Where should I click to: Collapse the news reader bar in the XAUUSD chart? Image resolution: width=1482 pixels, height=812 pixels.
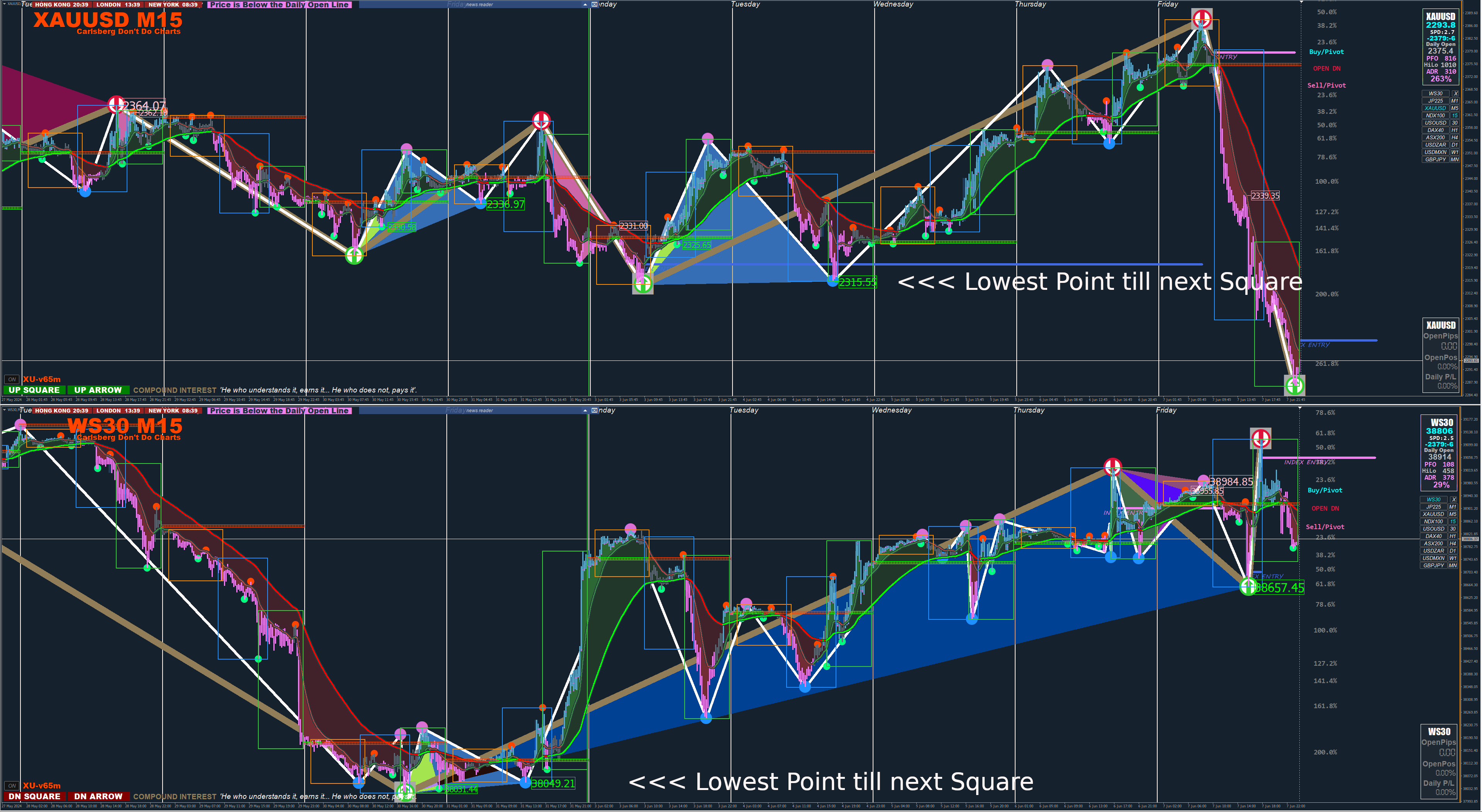pyautogui.click(x=585, y=5)
